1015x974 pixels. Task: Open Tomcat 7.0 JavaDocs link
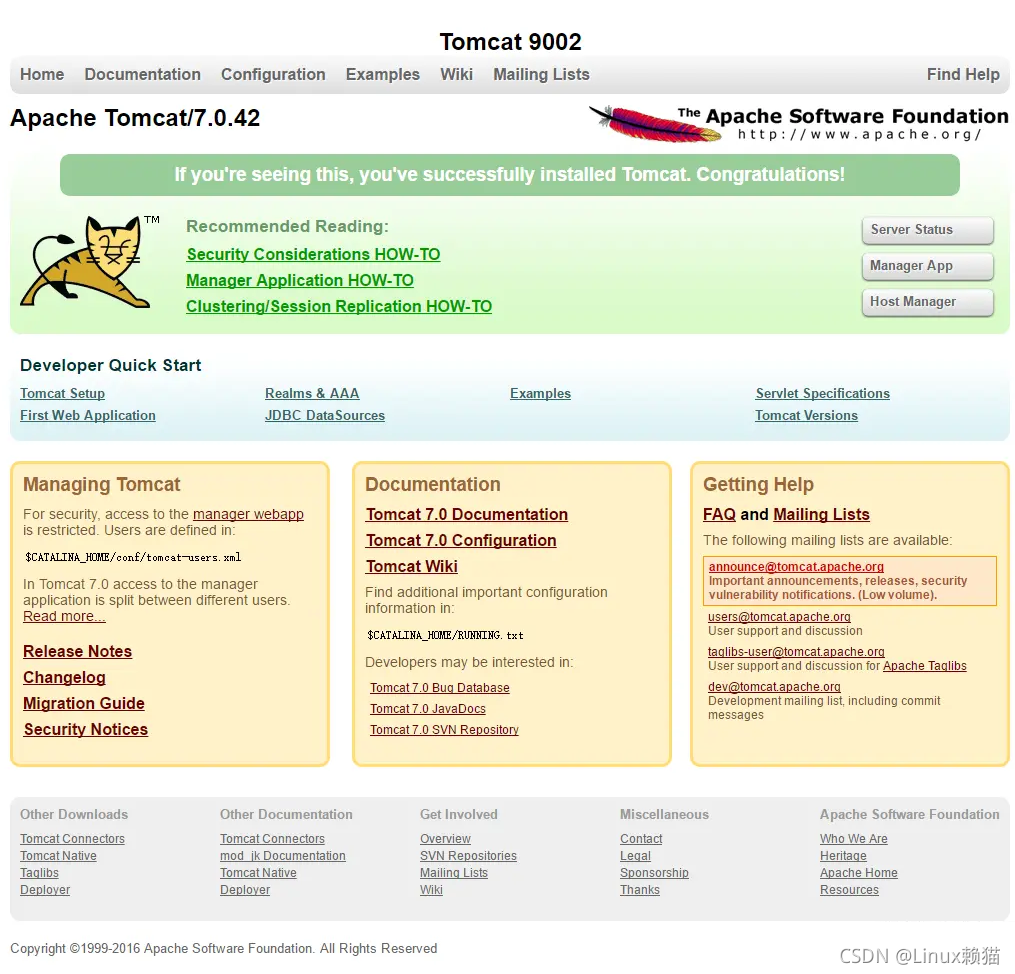(428, 709)
